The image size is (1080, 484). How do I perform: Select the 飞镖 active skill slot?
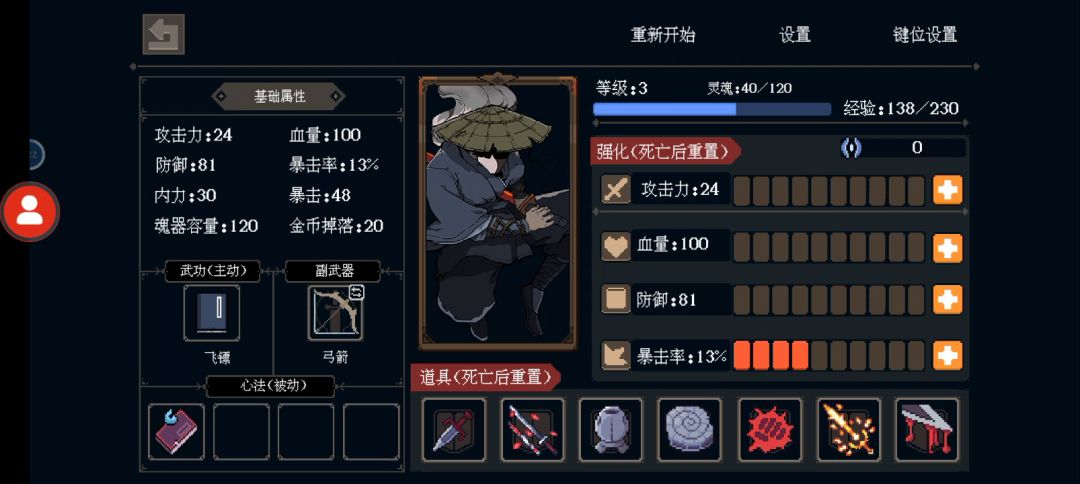point(212,313)
